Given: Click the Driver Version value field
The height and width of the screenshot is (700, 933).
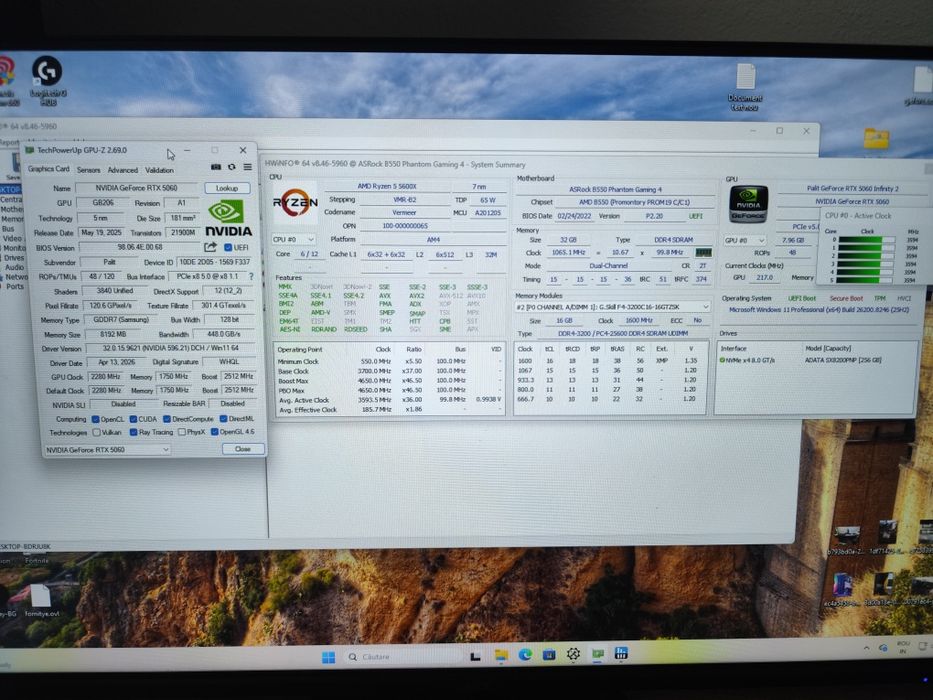Looking at the screenshot, I should (x=171, y=348).
